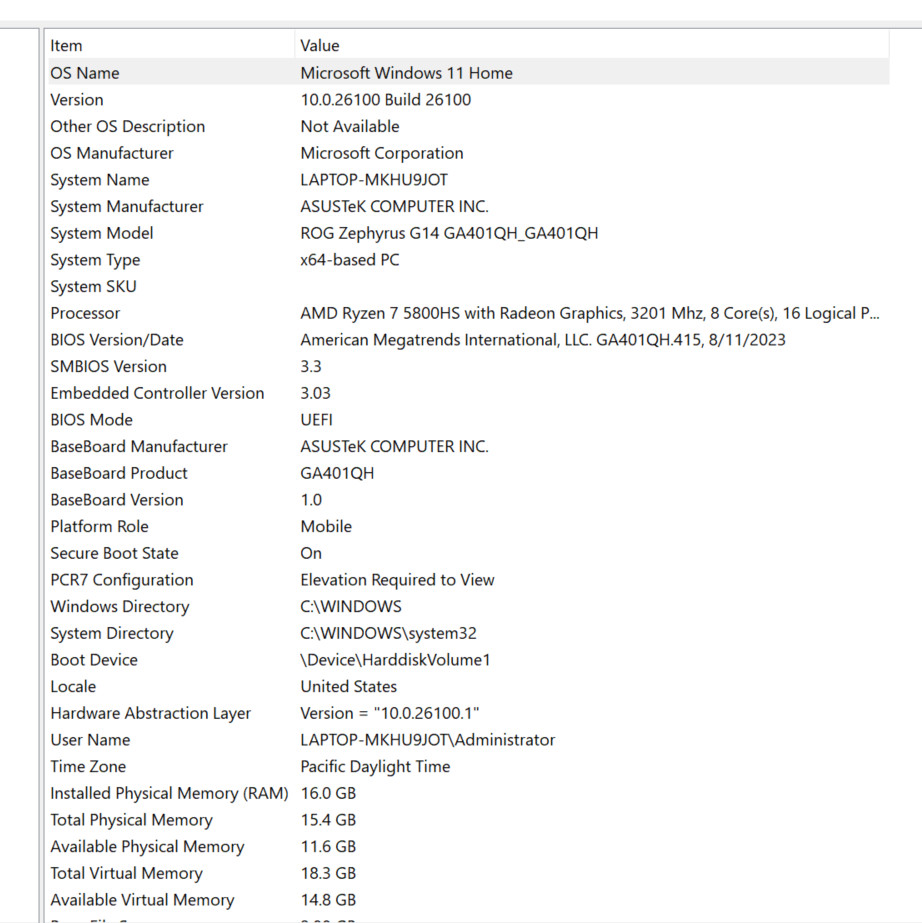The height and width of the screenshot is (923, 922).
Task: Click the 'UEFI' value
Action: [316, 420]
